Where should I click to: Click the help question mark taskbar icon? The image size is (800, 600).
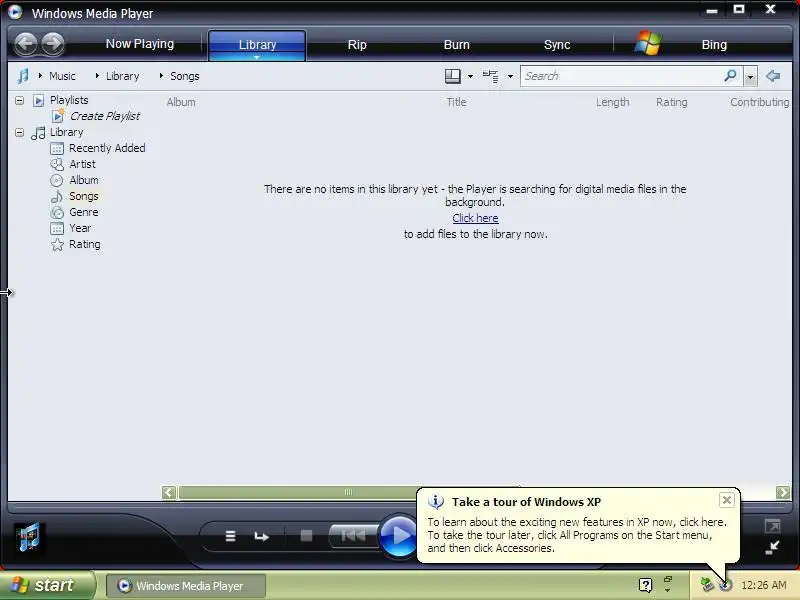click(x=645, y=585)
